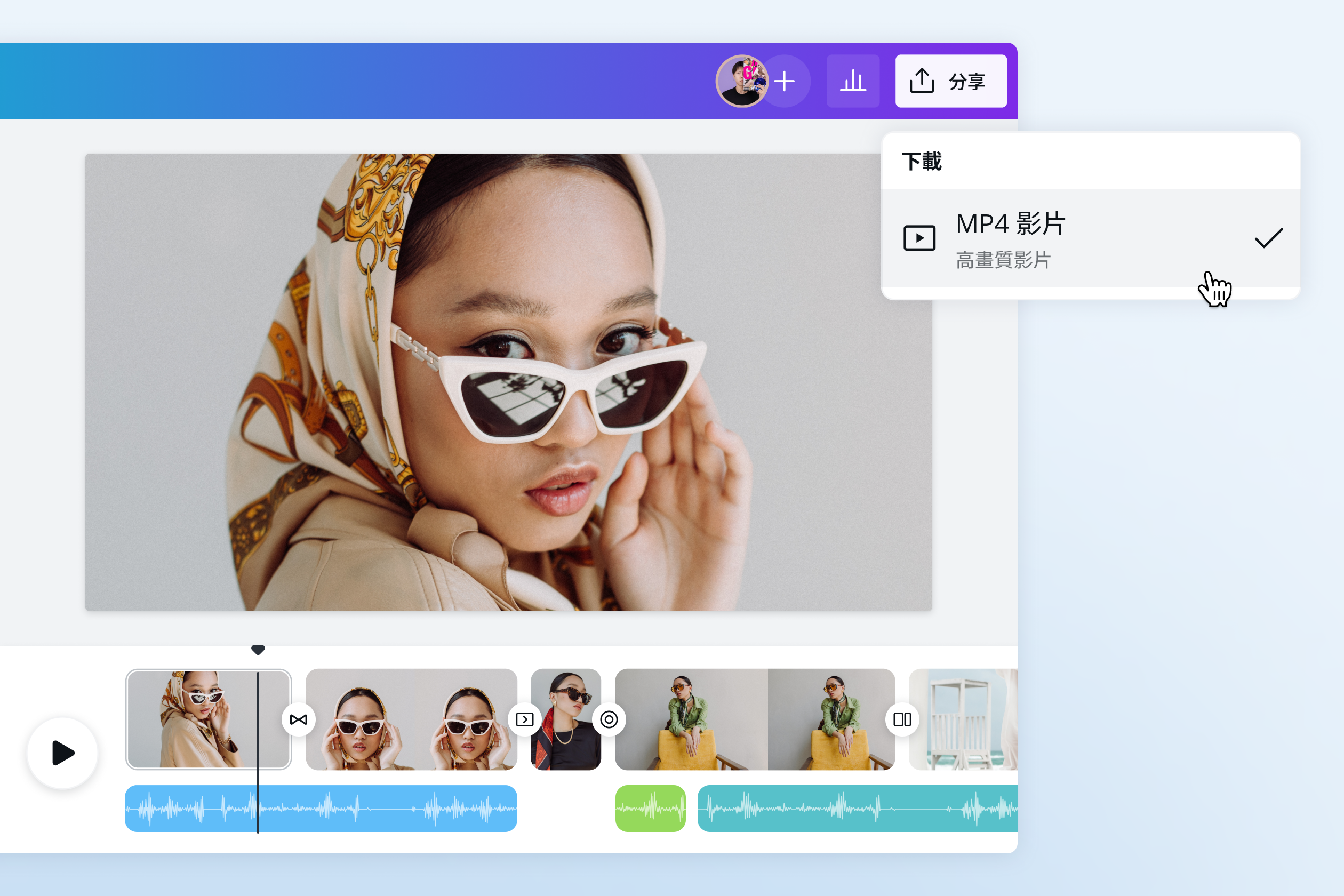Add a collaborator with the plus icon

click(x=785, y=81)
